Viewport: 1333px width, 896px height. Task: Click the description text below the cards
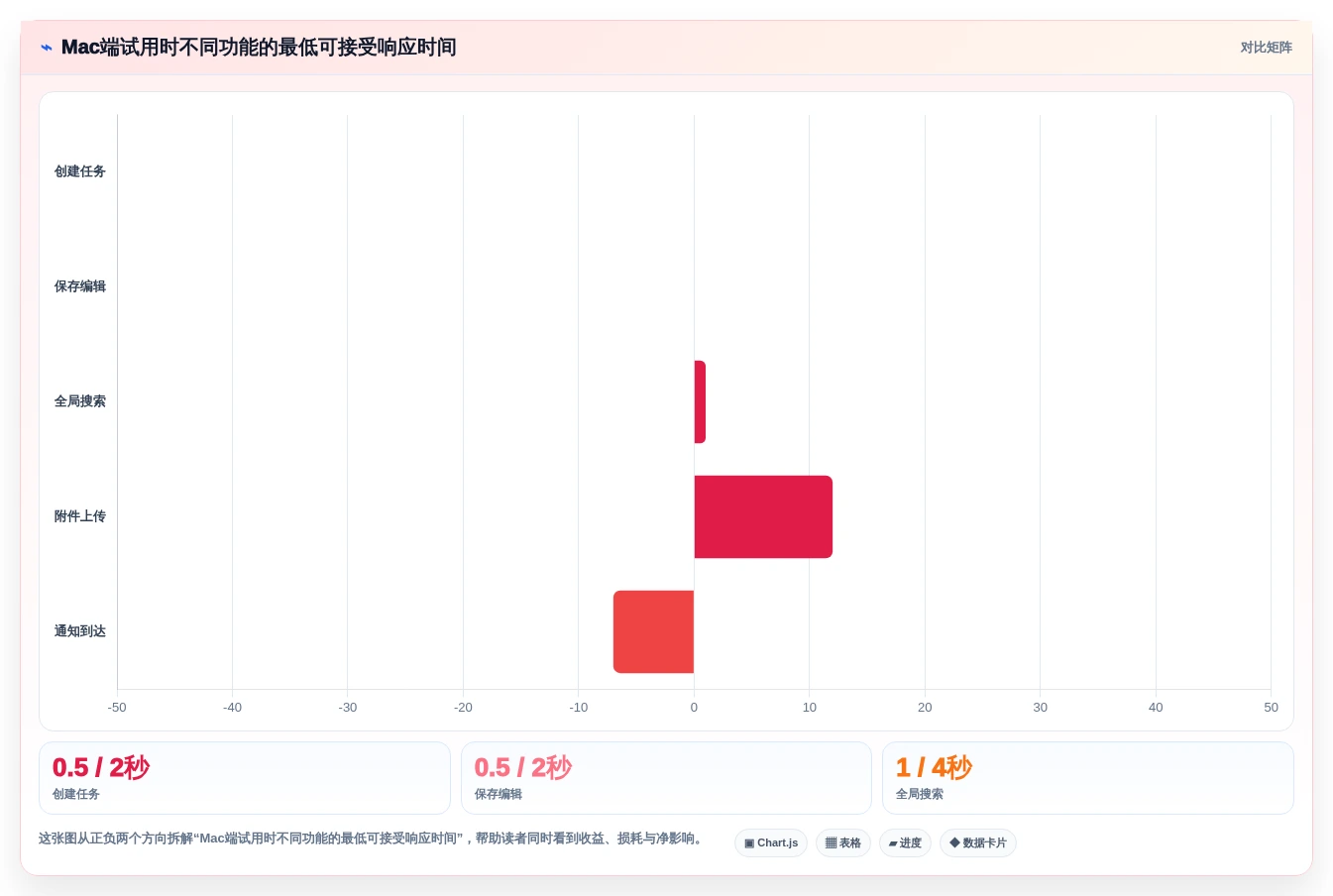click(373, 839)
